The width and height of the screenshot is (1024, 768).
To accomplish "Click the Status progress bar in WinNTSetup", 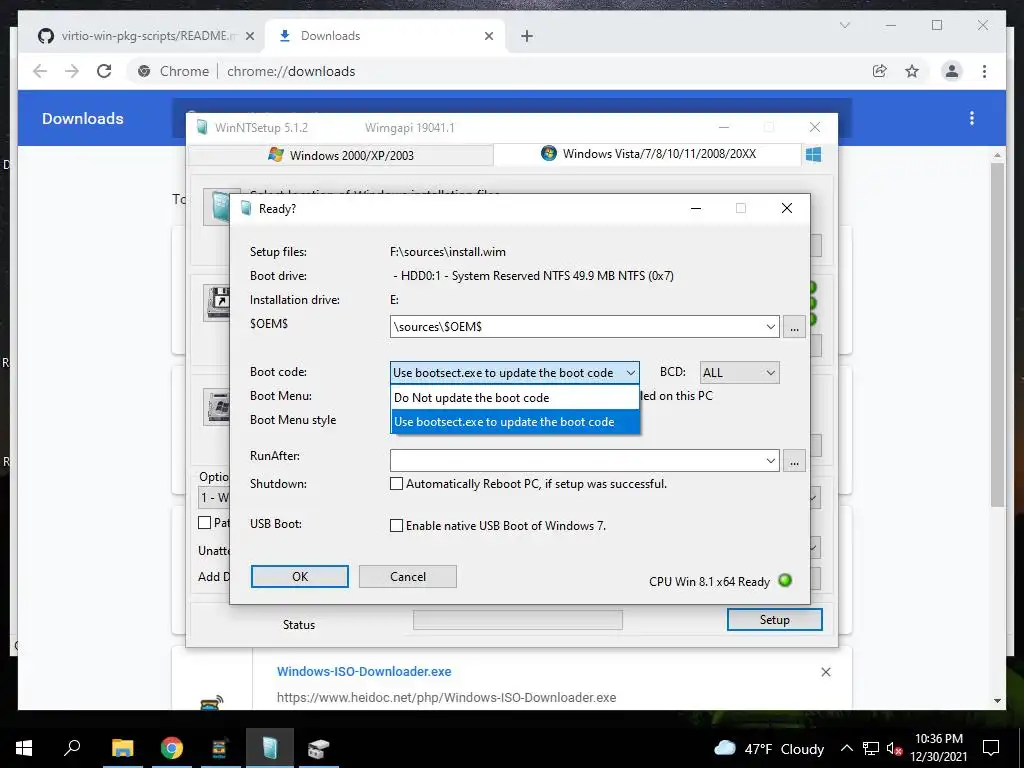I will click(x=518, y=620).
